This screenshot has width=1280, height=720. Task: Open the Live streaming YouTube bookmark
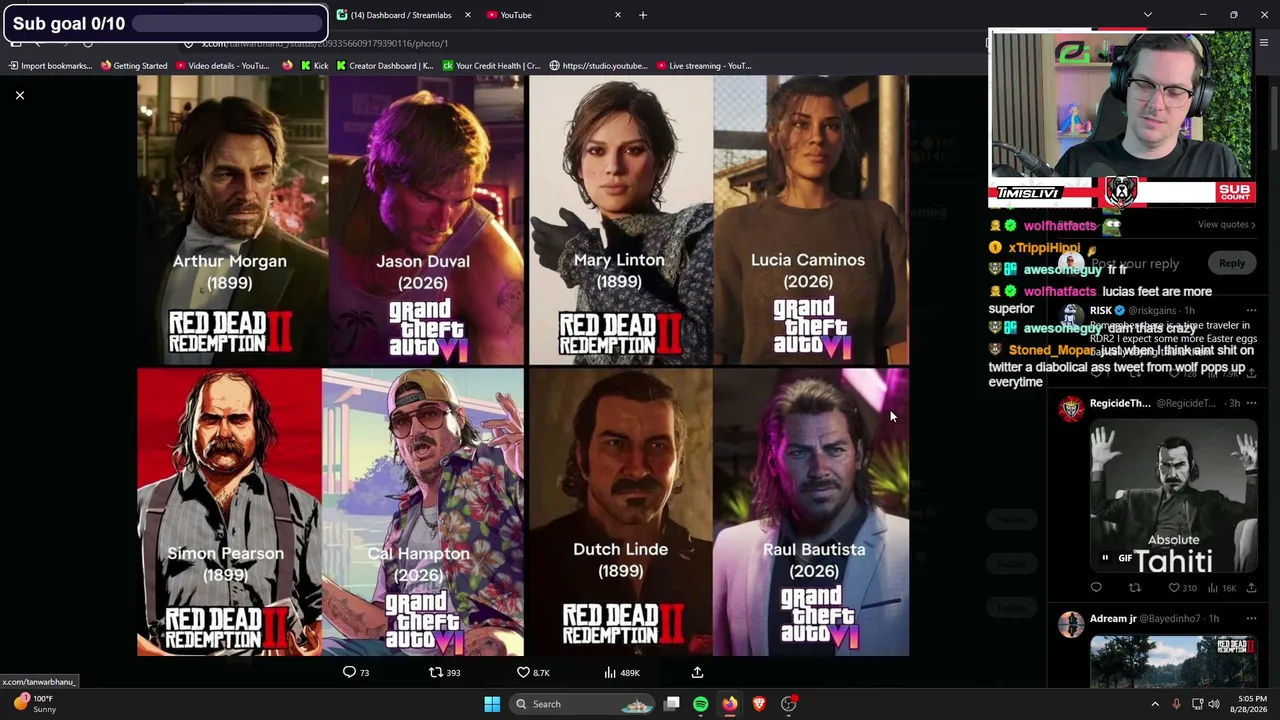pyautogui.click(x=703, y=66)
